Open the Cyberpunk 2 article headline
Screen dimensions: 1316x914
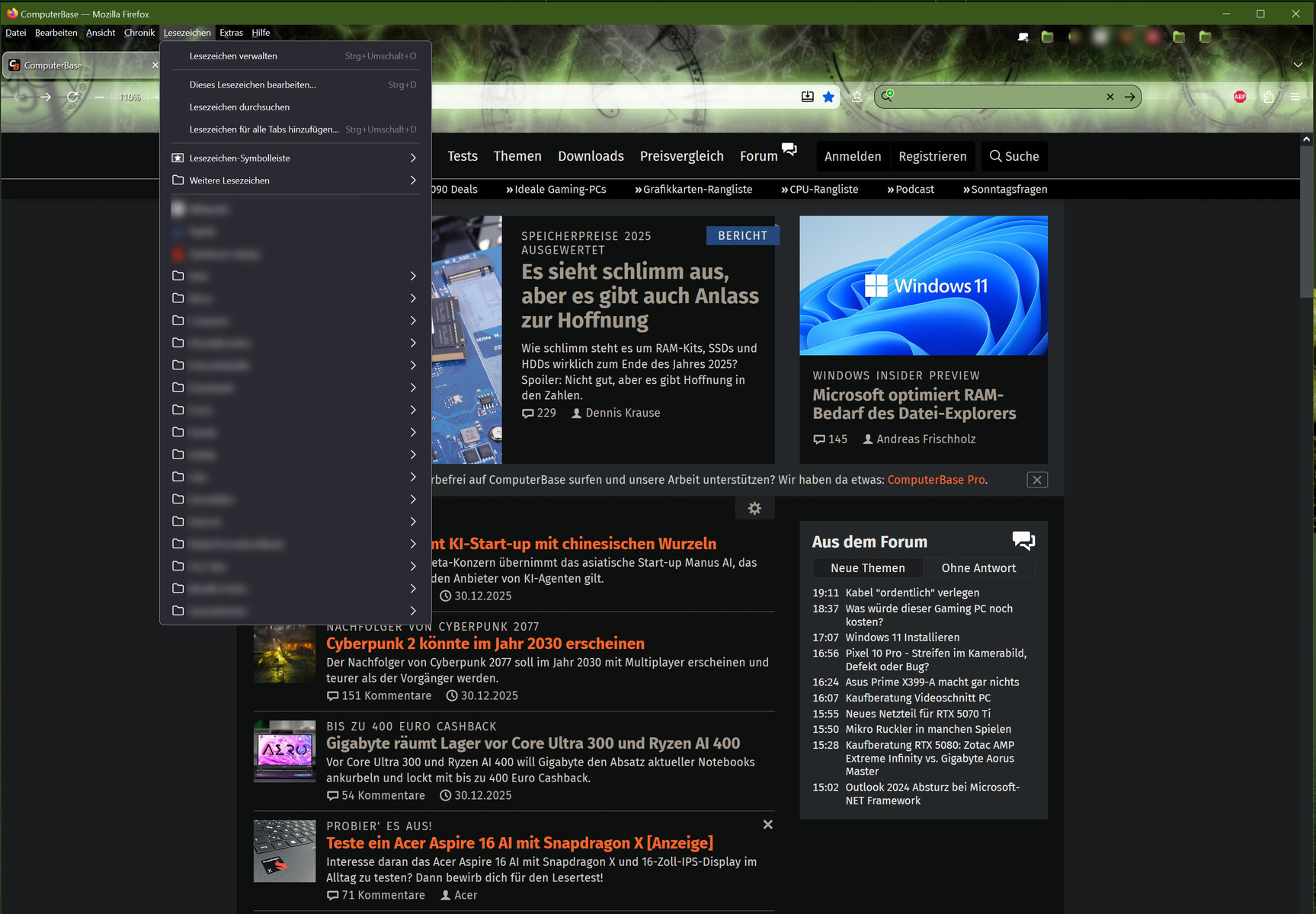[485, 644]
